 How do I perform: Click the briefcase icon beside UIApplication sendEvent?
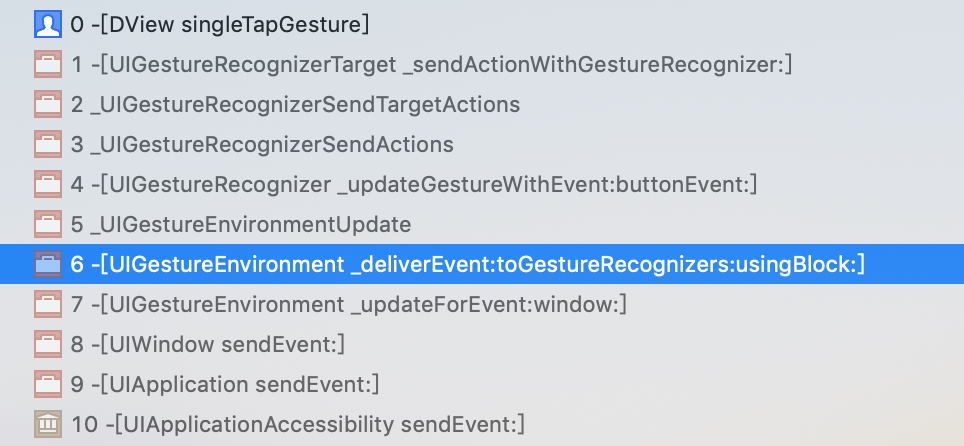(x=48, y=384)
